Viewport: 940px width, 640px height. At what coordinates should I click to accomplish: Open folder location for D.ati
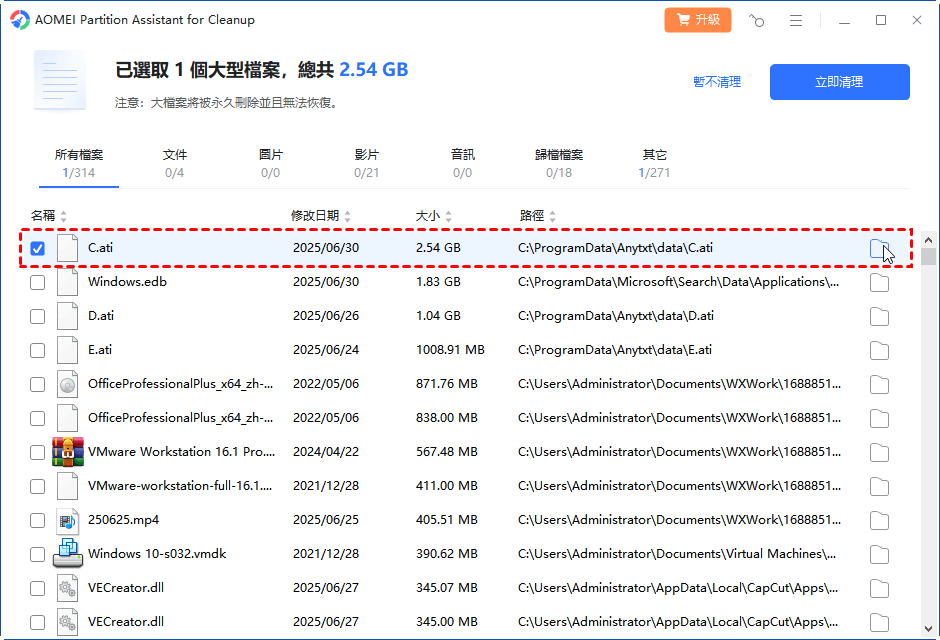point(879,316)
